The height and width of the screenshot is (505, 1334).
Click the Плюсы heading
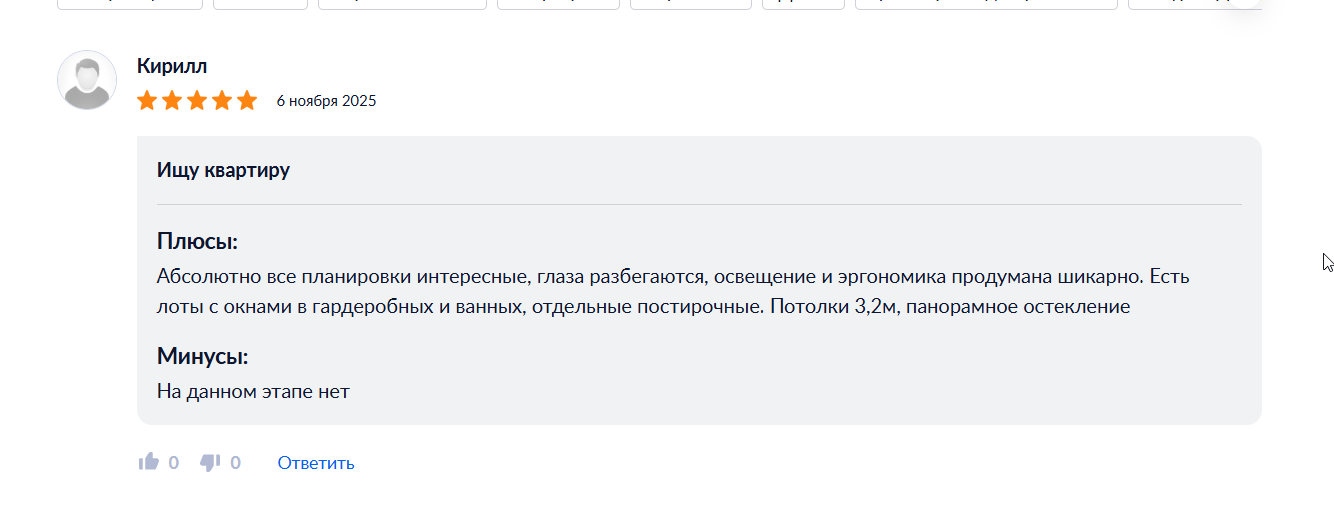pos(197,241)
